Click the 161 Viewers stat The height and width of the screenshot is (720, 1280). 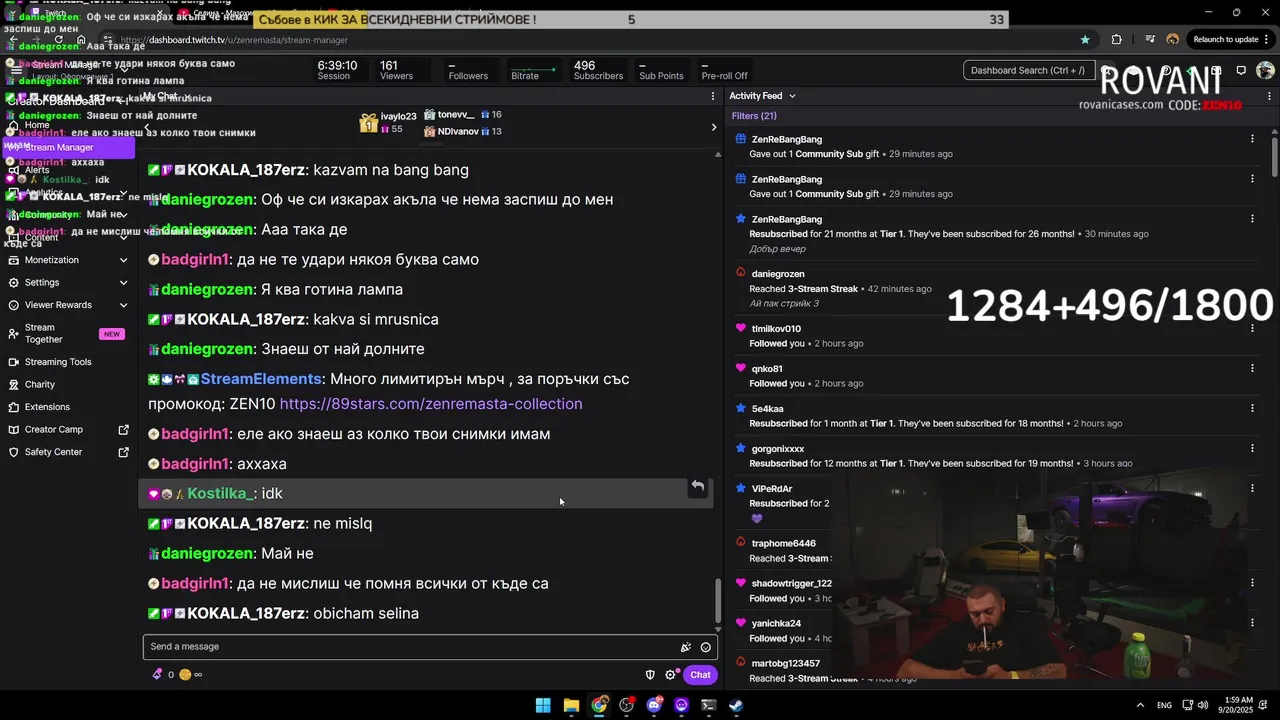[396, 71]
